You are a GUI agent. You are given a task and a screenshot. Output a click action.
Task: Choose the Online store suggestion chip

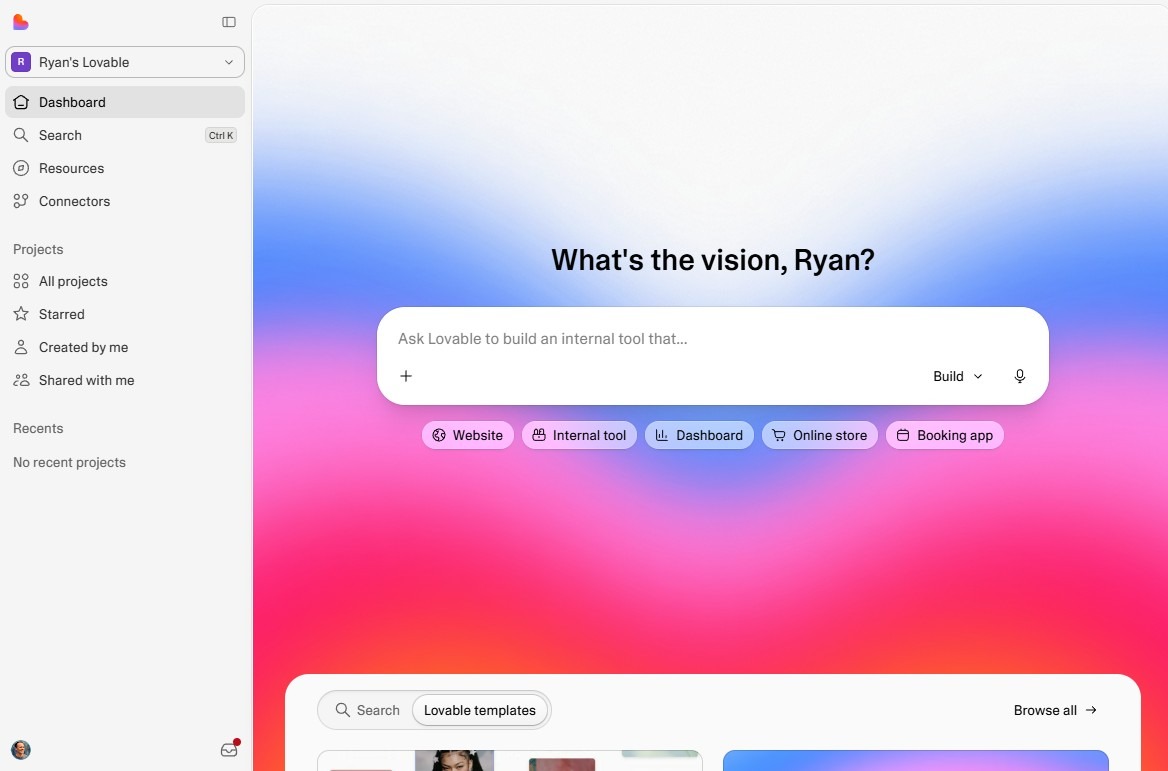[x=820, y=435]
